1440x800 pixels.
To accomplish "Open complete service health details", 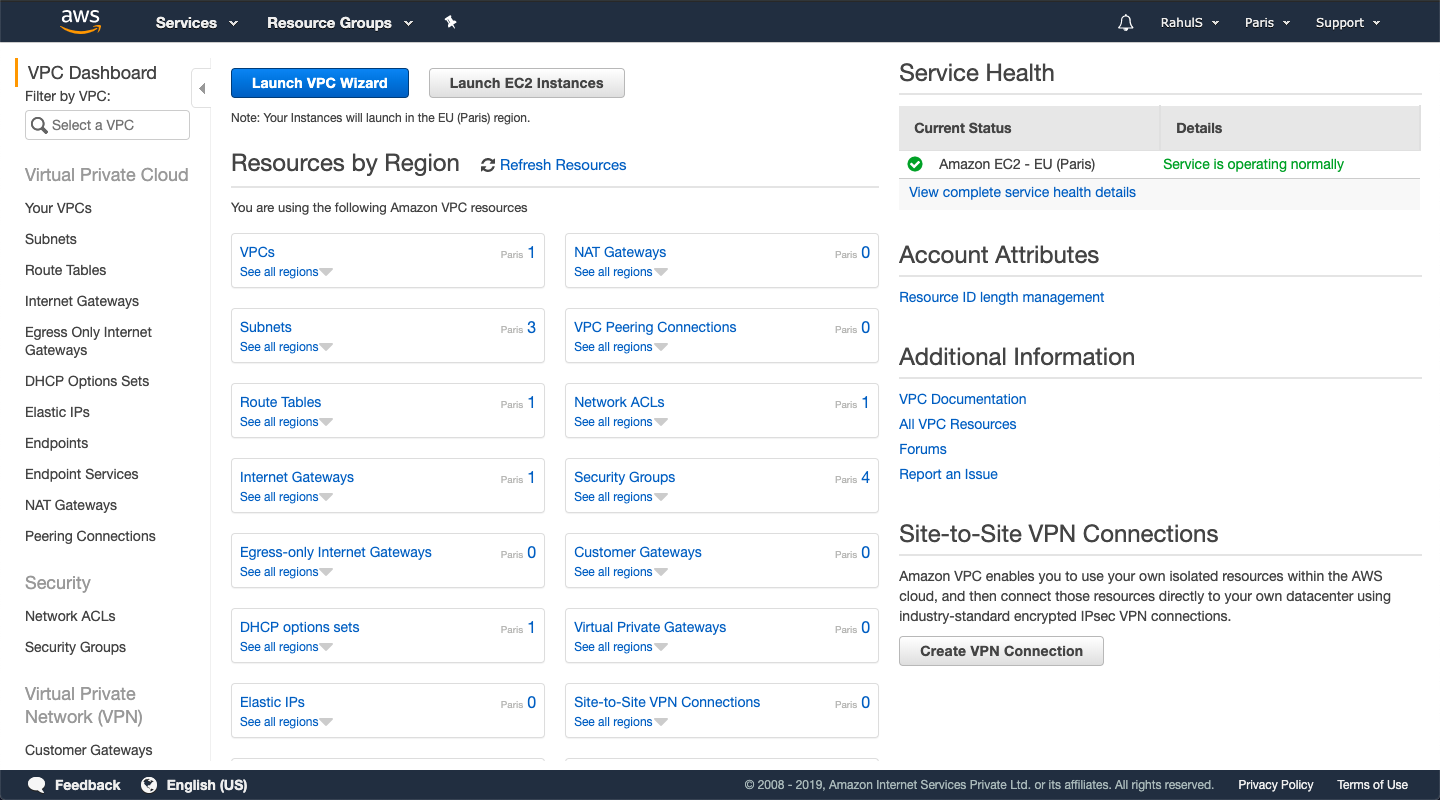I will tap(1021, 192).
